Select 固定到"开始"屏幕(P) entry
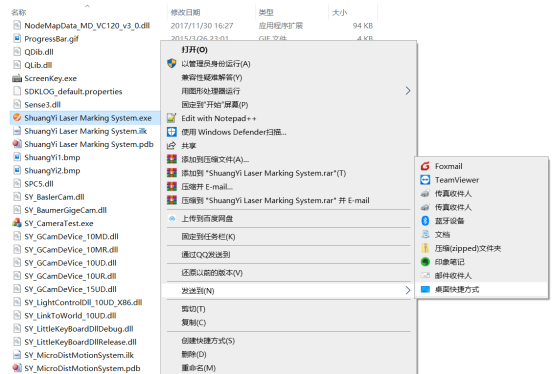 coord(288,105)
